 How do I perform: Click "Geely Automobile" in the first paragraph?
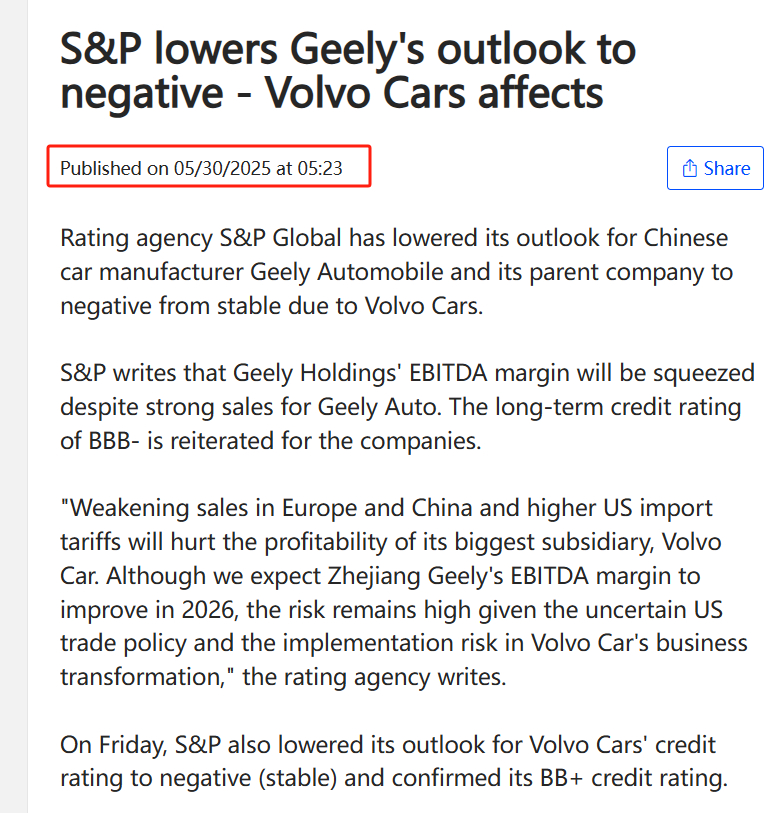(x=347, y=272)
